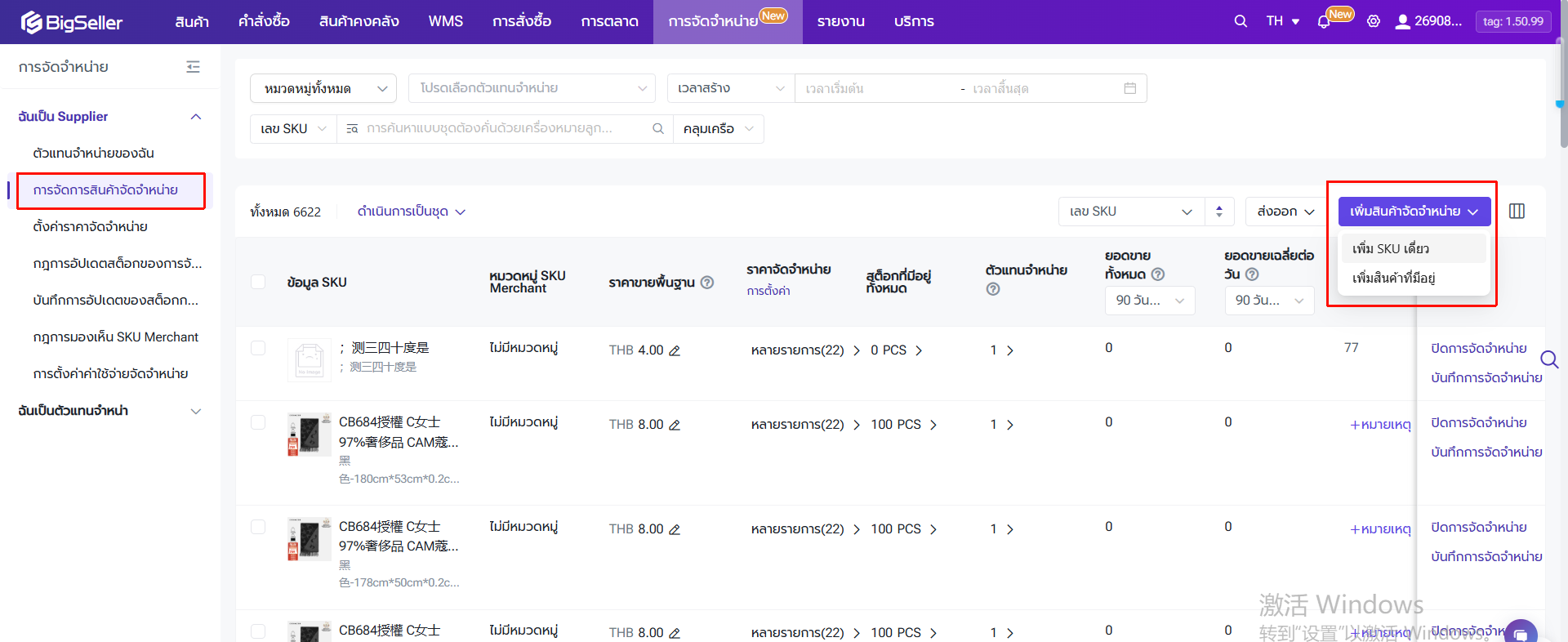Open the หมวดหมู่ทั้งหมด category dropdown

click(x=323, y=88)
